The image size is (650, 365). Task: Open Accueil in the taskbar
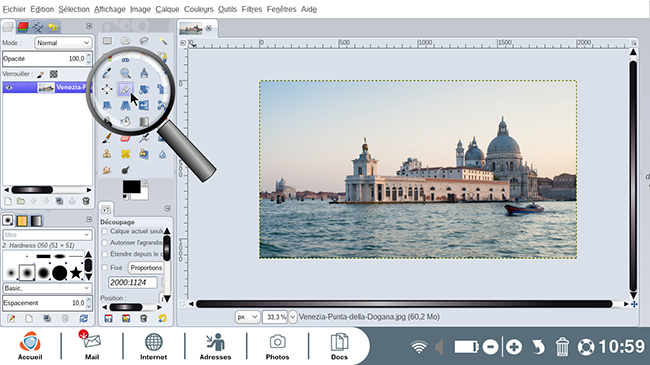(30, 346)
